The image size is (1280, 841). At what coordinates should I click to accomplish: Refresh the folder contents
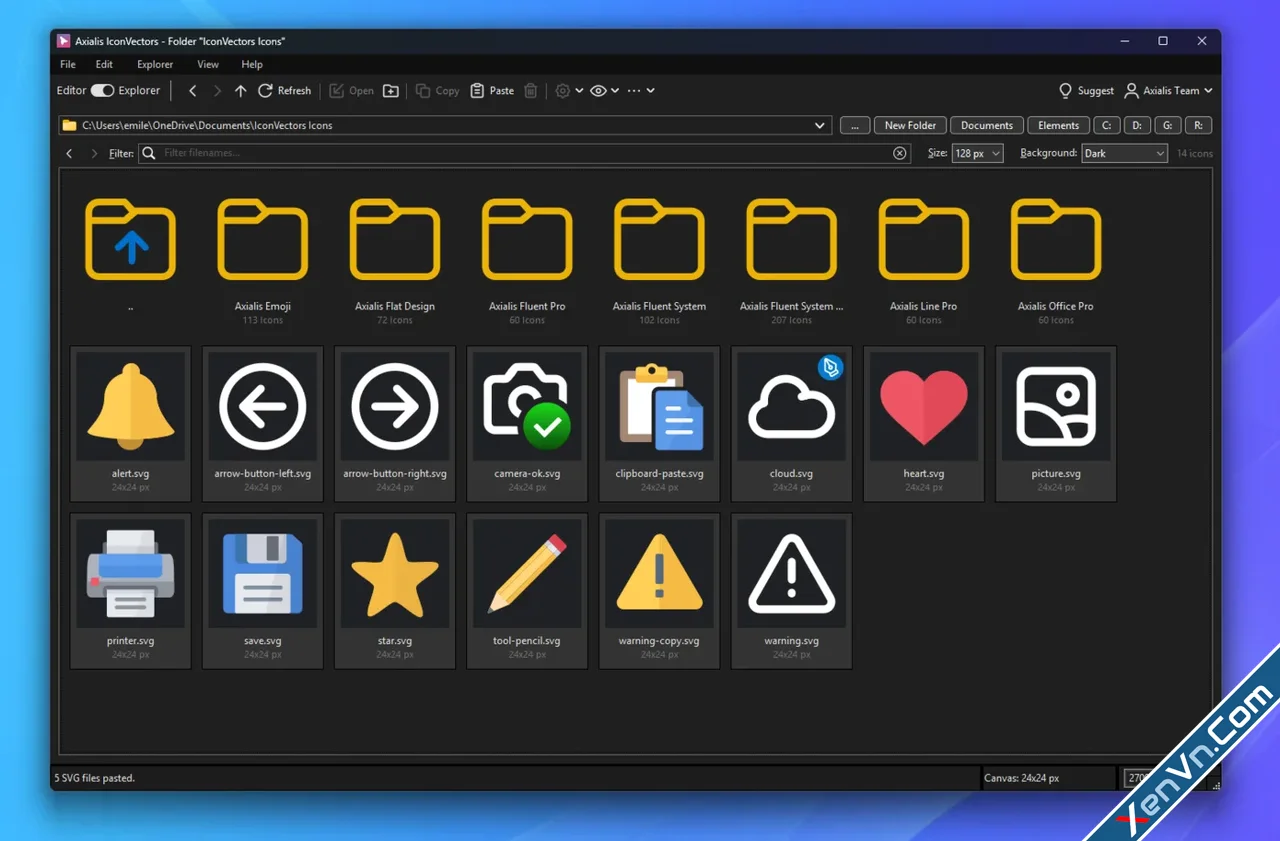(284, 90)
